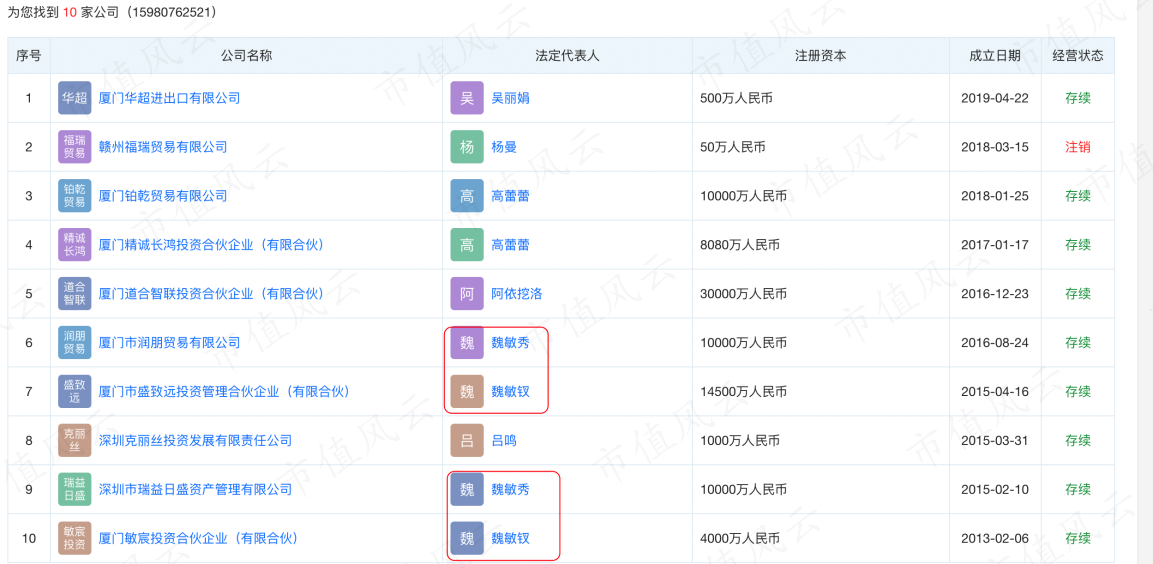The width and height of the screenshot is (1153, 564).
Task: Open 厦门道合智联投资合伙企业 link
Action: [211, 293]
